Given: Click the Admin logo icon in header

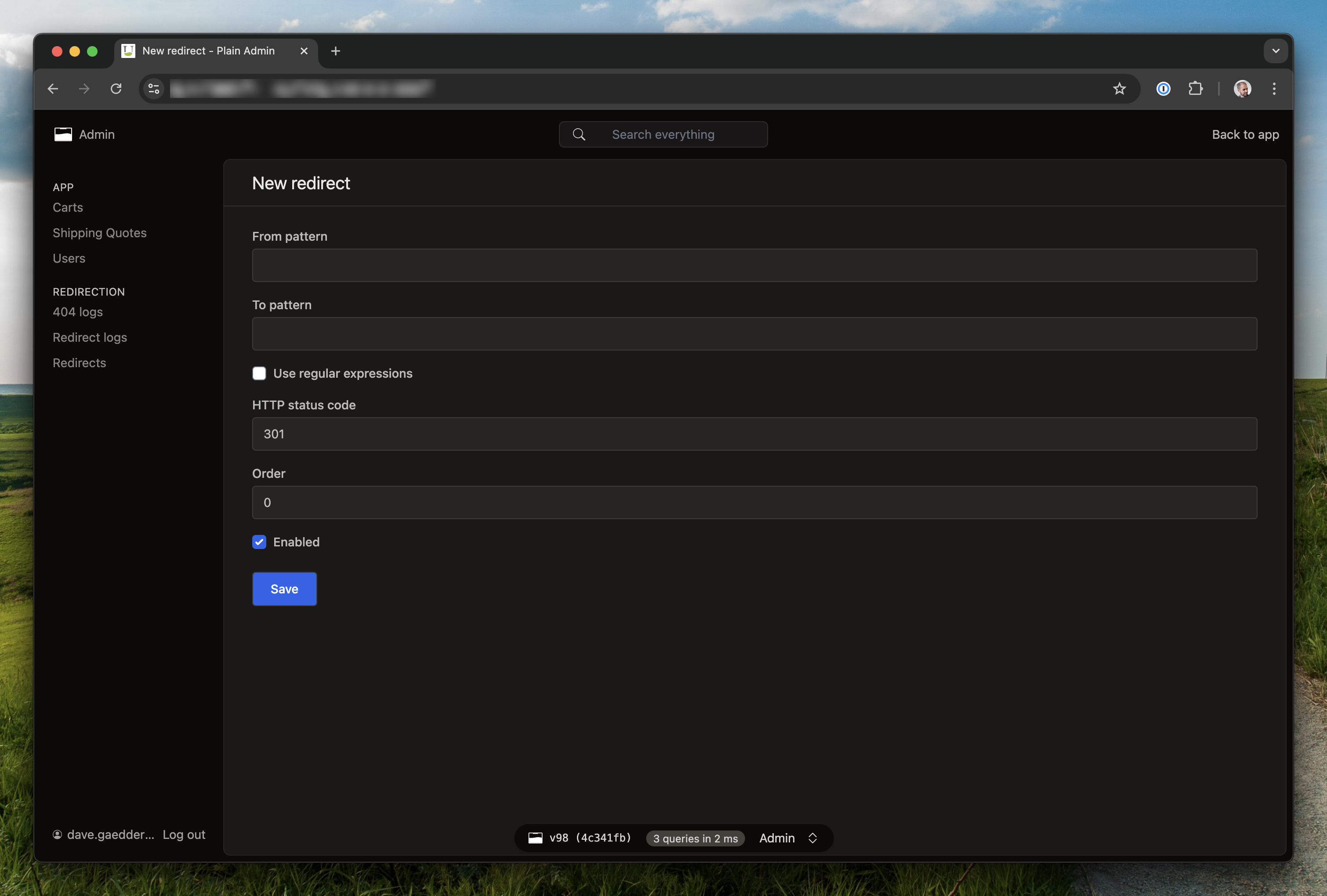Looking at the screenshot, I should point(63,135).
